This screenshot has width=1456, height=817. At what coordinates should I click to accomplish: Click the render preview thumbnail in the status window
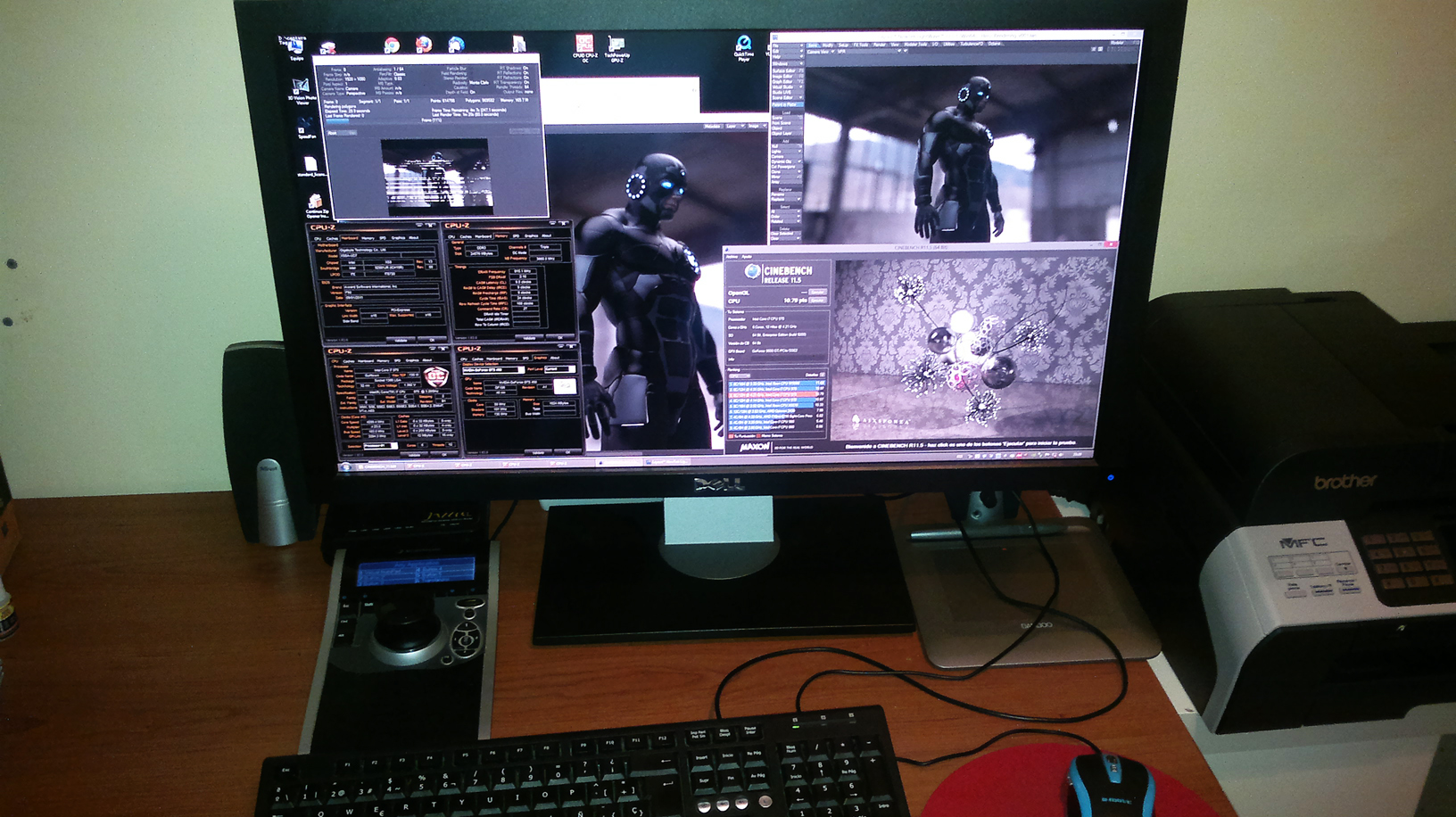(x=436, y=175)
